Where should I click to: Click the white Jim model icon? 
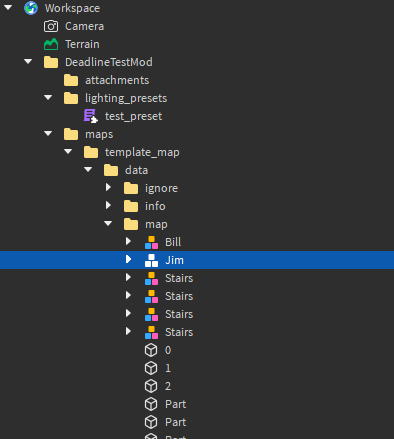pyautogui.click(x=151, y=260)
